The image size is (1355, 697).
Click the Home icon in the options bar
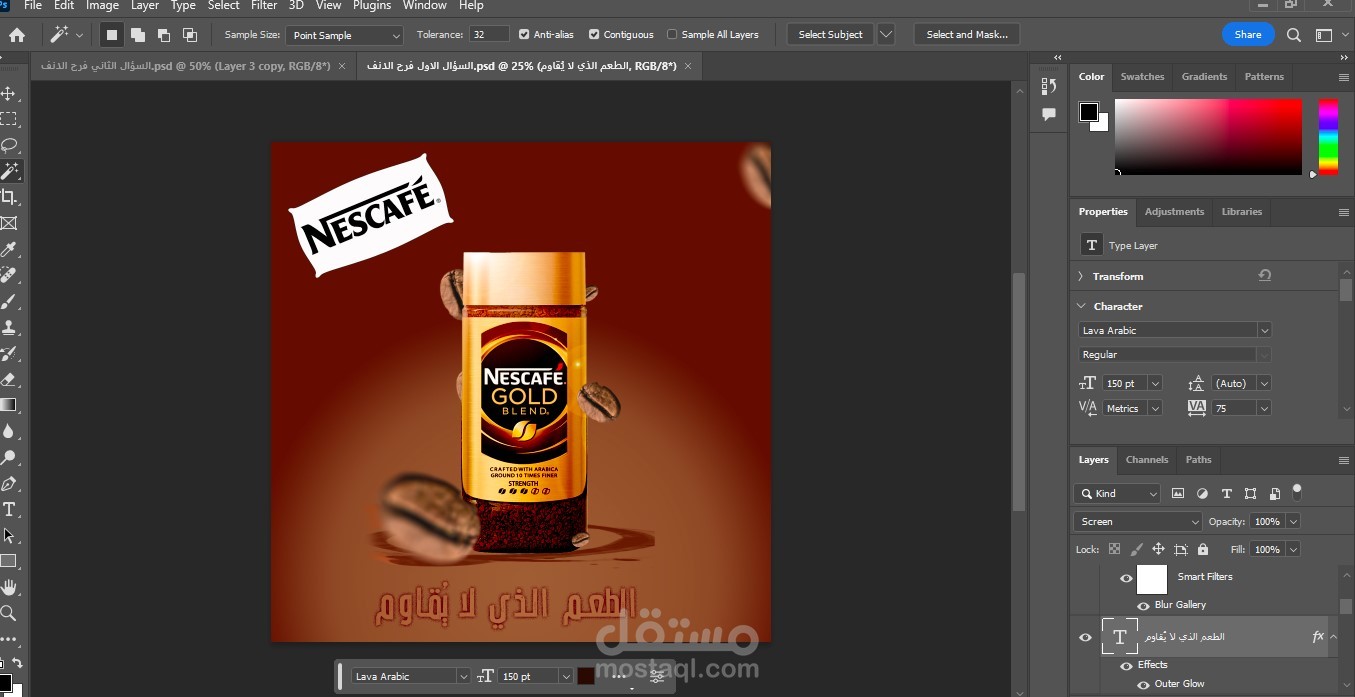[17, 35]
